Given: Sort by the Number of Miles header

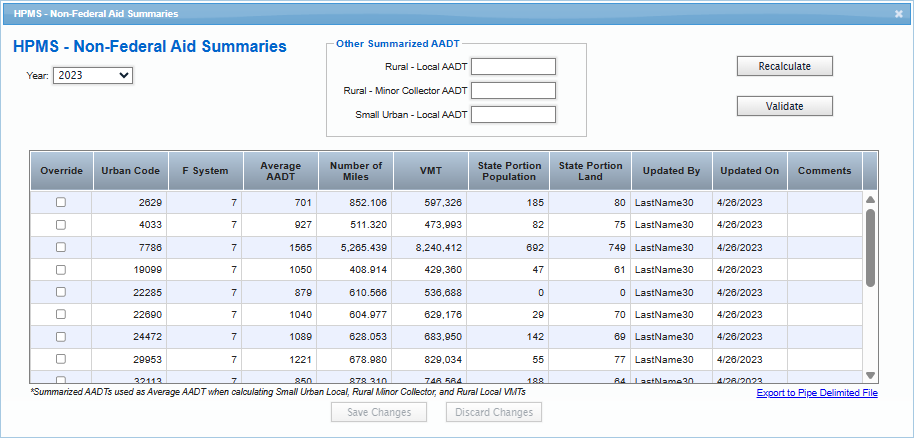Looking at the screenshot, I should (x=356, y=171).
